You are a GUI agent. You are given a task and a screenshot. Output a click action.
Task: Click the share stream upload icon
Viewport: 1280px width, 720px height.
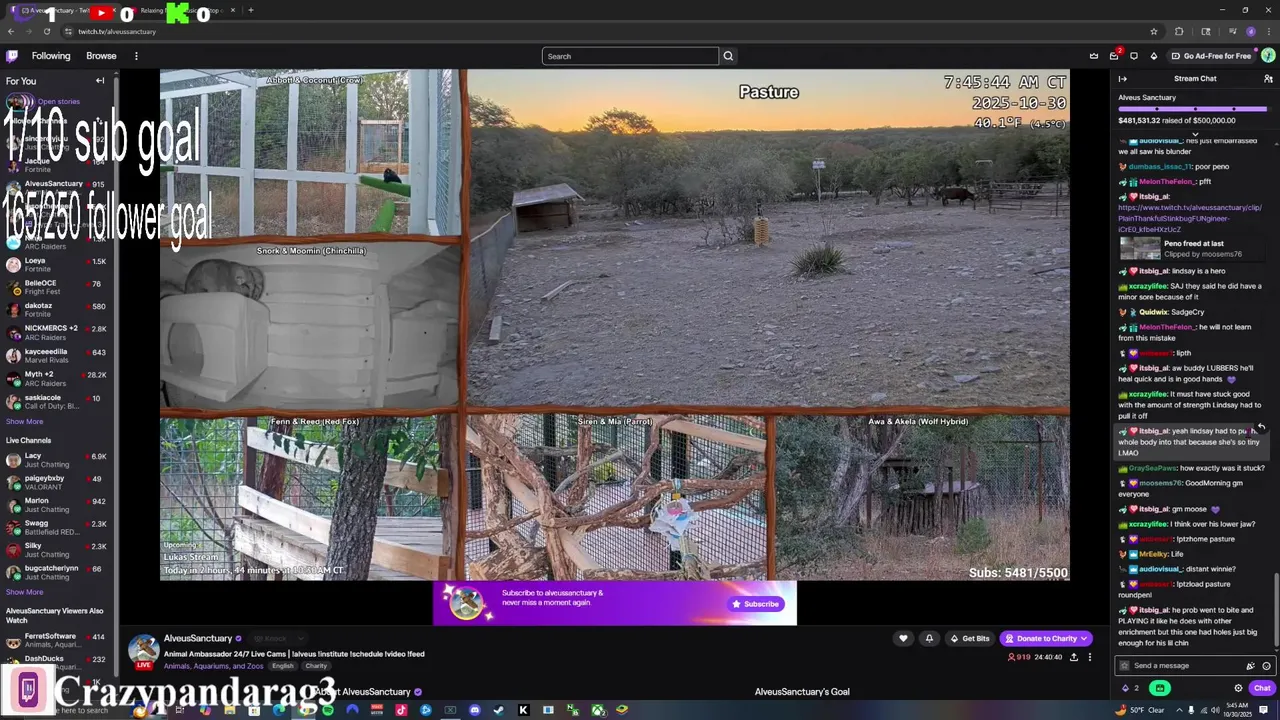[1074, 657]
